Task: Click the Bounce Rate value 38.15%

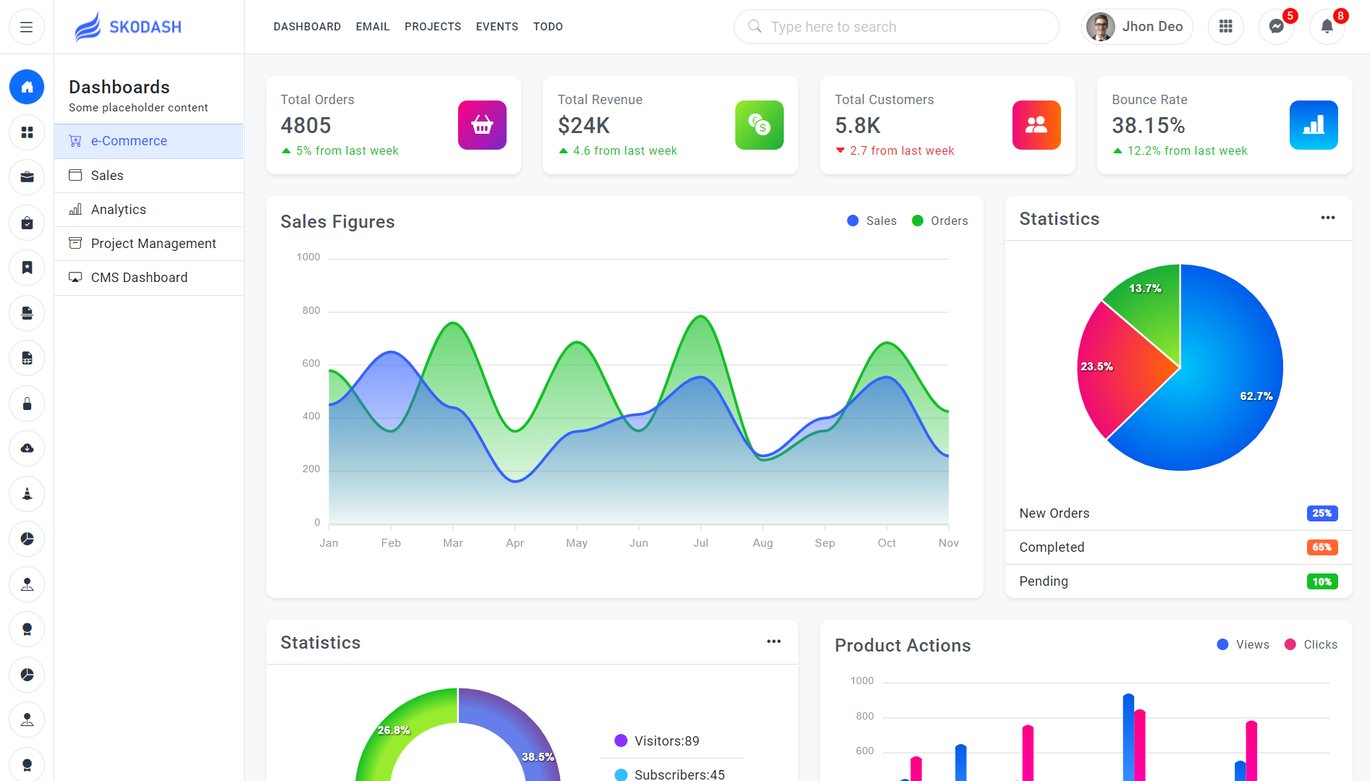Action: [1149, 125]
